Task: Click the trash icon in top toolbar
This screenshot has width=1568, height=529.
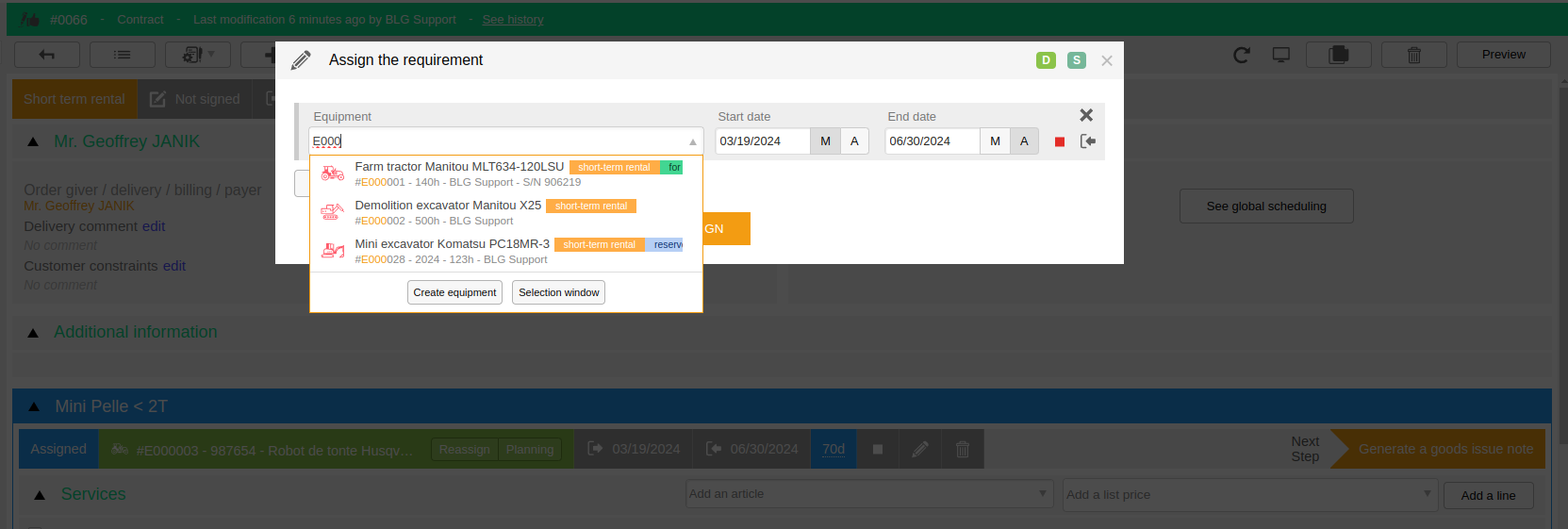Action: [x=1414, y=55]
